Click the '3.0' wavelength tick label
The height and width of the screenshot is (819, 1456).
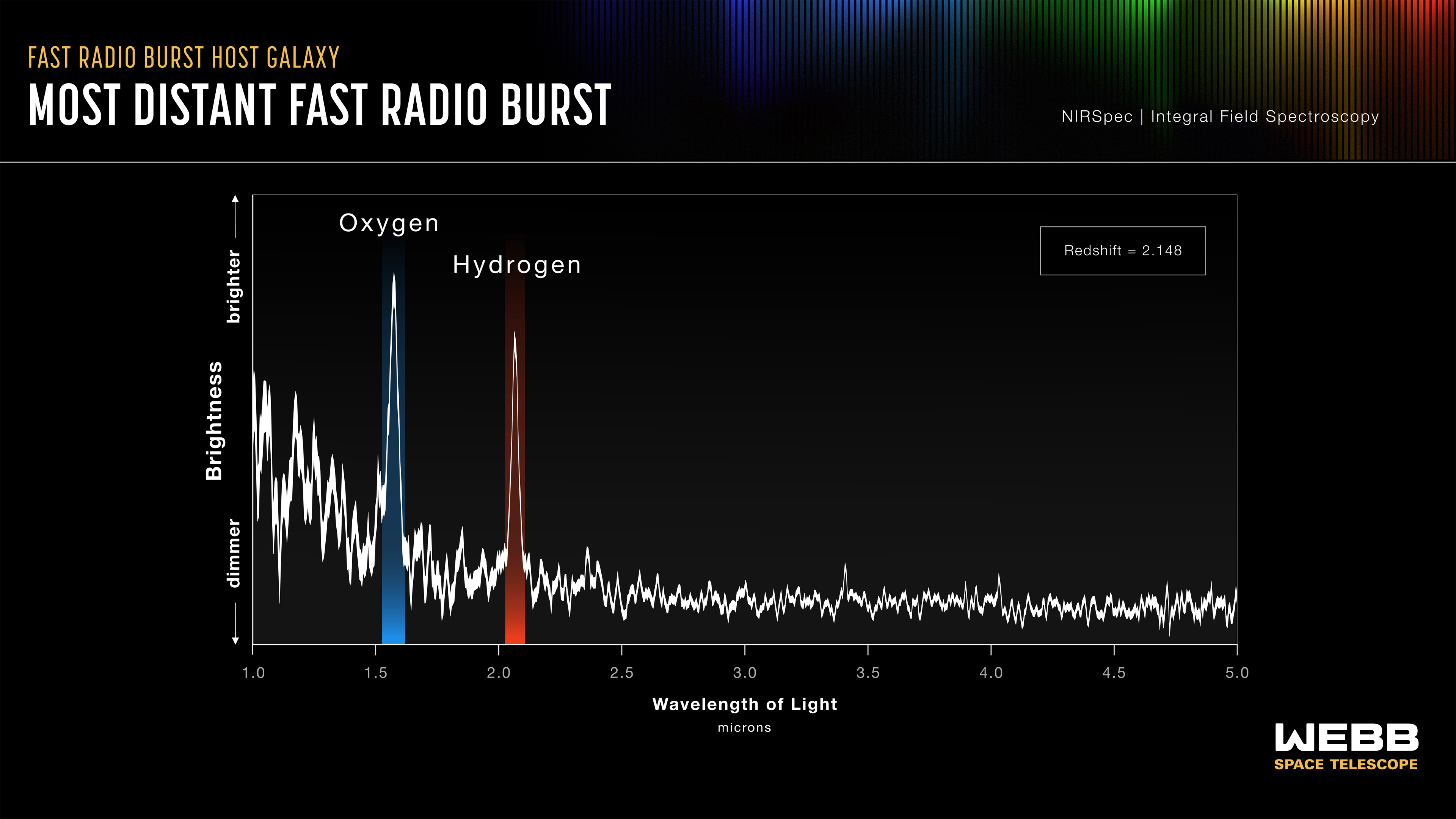(x=745, y=673)
